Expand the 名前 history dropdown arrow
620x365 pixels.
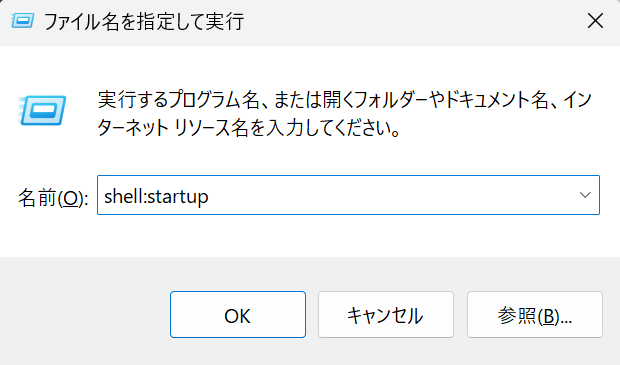point(585,195)
